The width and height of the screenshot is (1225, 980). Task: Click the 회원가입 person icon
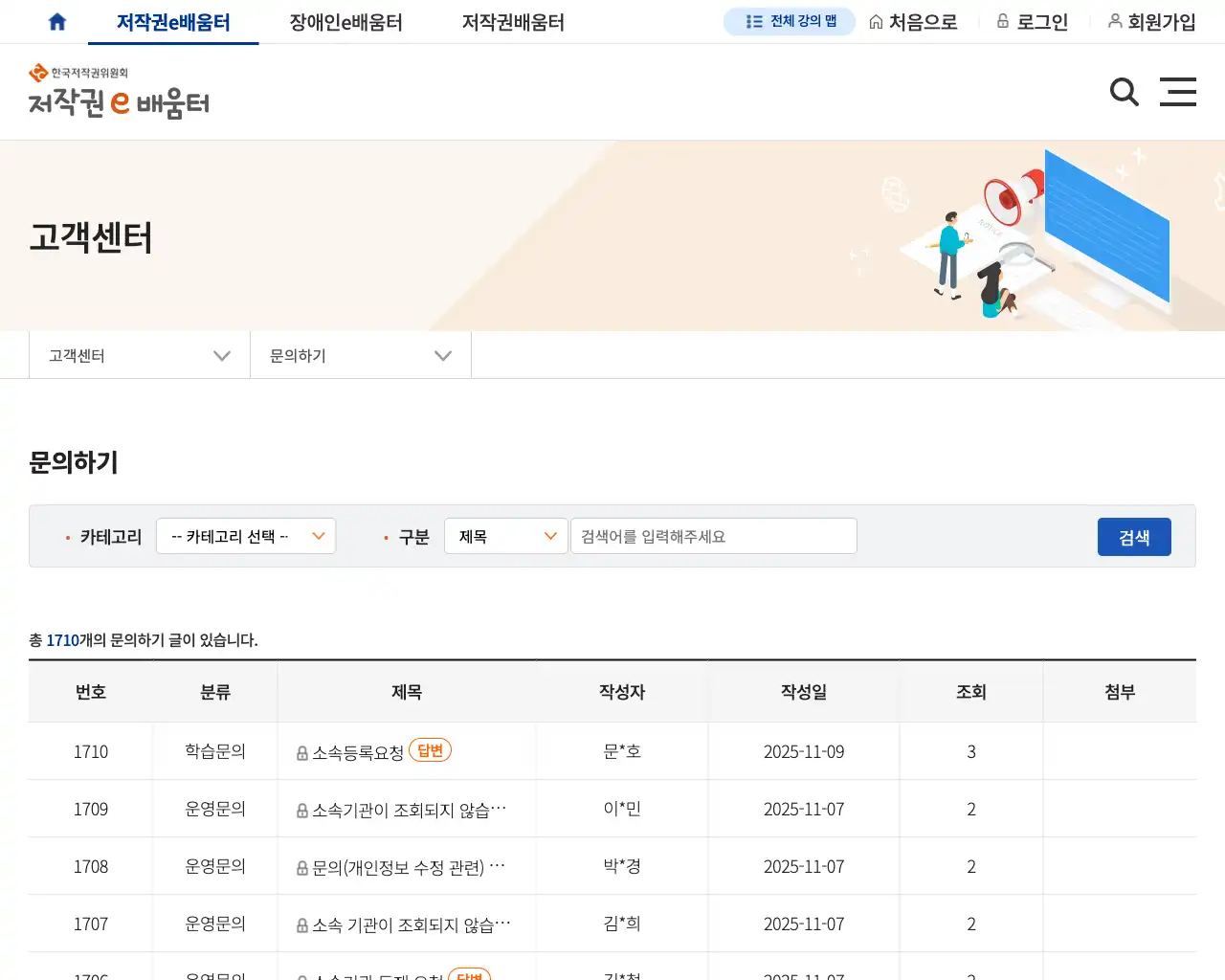1116,21
